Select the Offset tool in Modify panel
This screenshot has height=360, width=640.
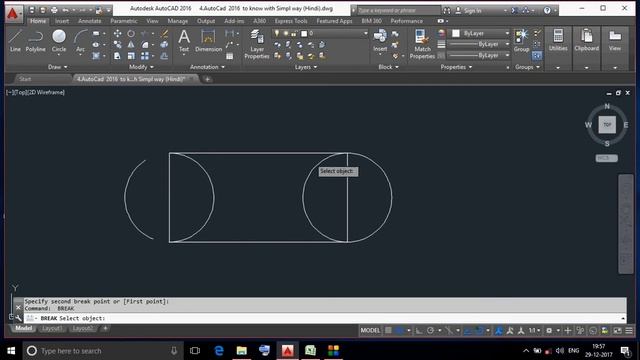pos(164,56)
